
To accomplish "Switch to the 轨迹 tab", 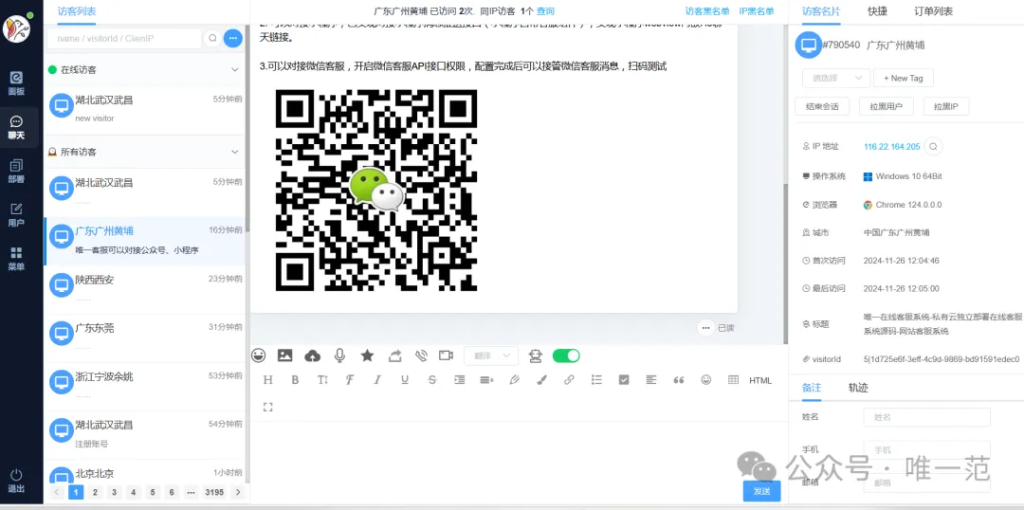I will 858,387.
